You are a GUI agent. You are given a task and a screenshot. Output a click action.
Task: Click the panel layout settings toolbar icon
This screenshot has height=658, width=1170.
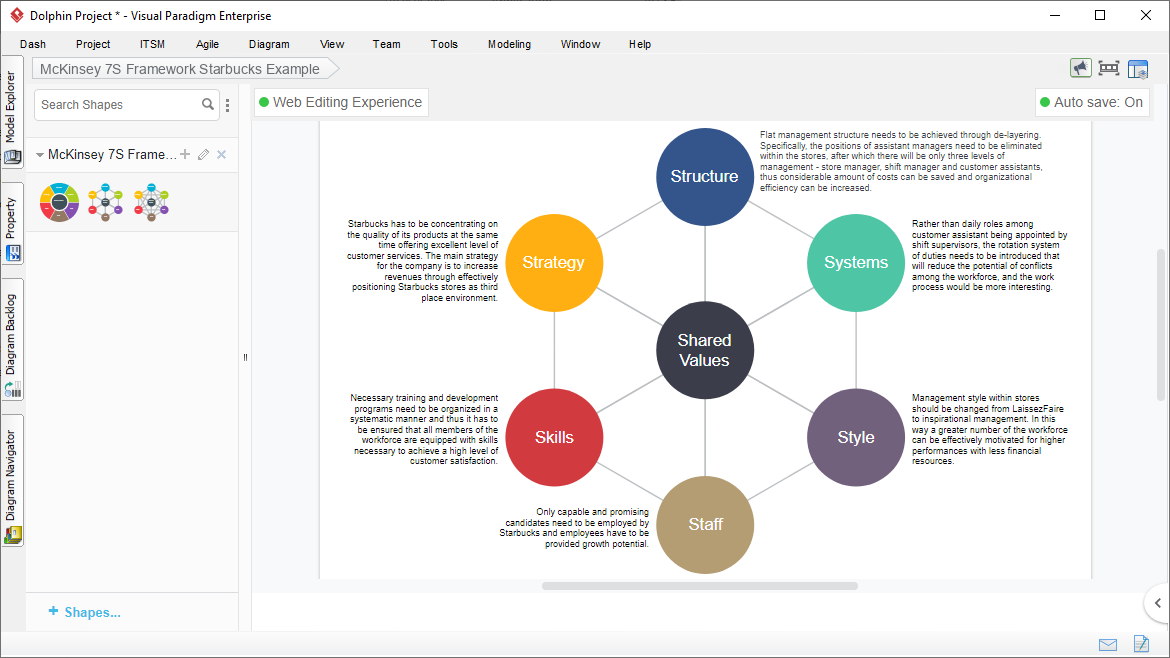click(1138, 69)
